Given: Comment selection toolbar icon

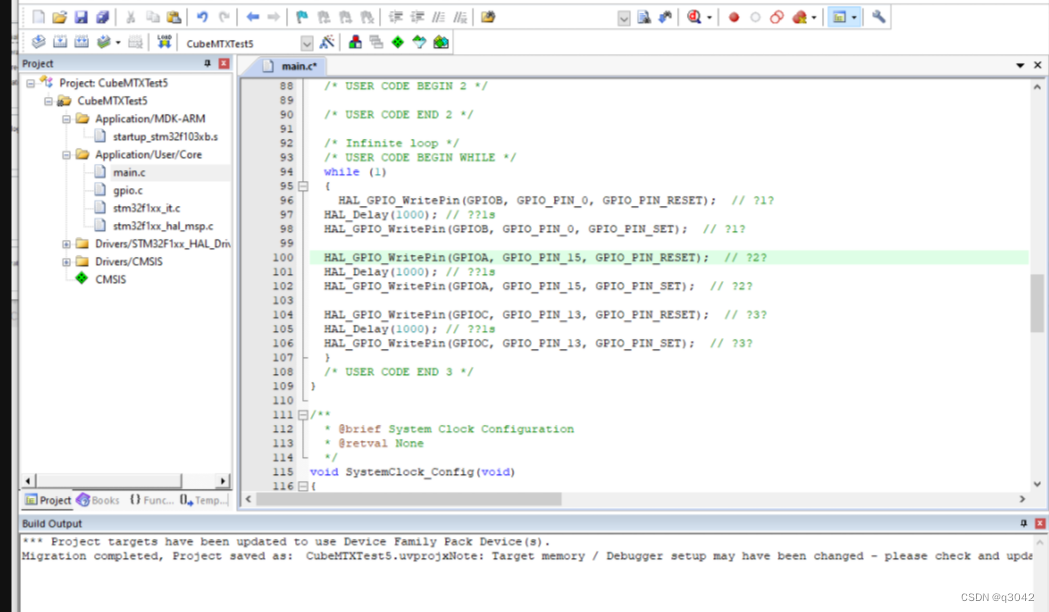Looking at the screenshot, I should (x=438, y=17).
